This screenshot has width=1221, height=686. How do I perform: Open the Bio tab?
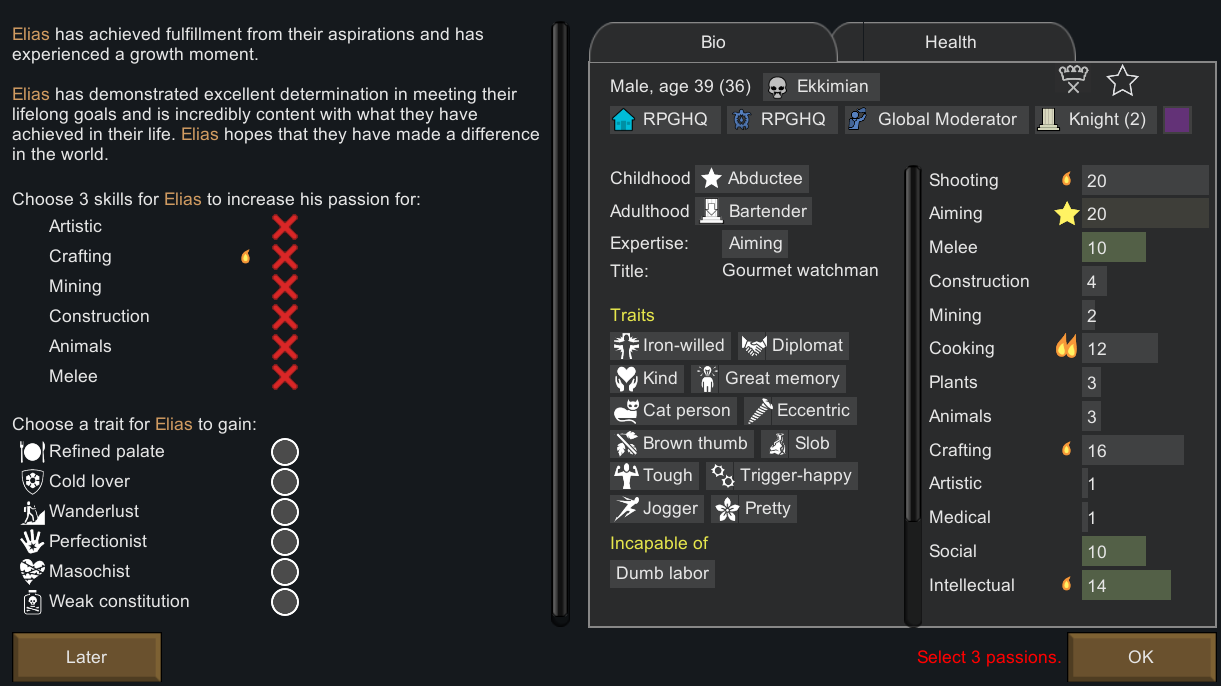click(x=713, y=42)
